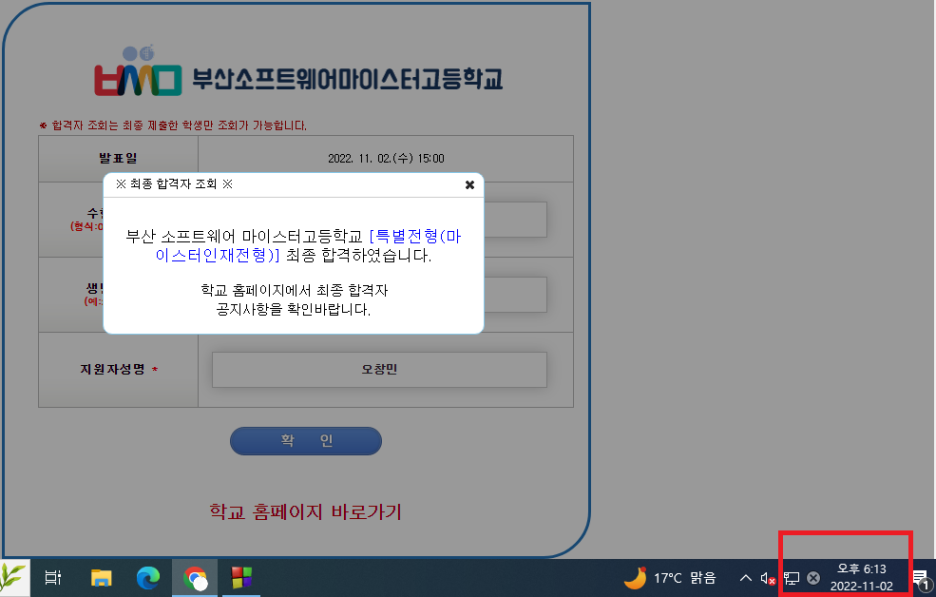
Task: Open the notification center icon
Action: click(922, 578)
